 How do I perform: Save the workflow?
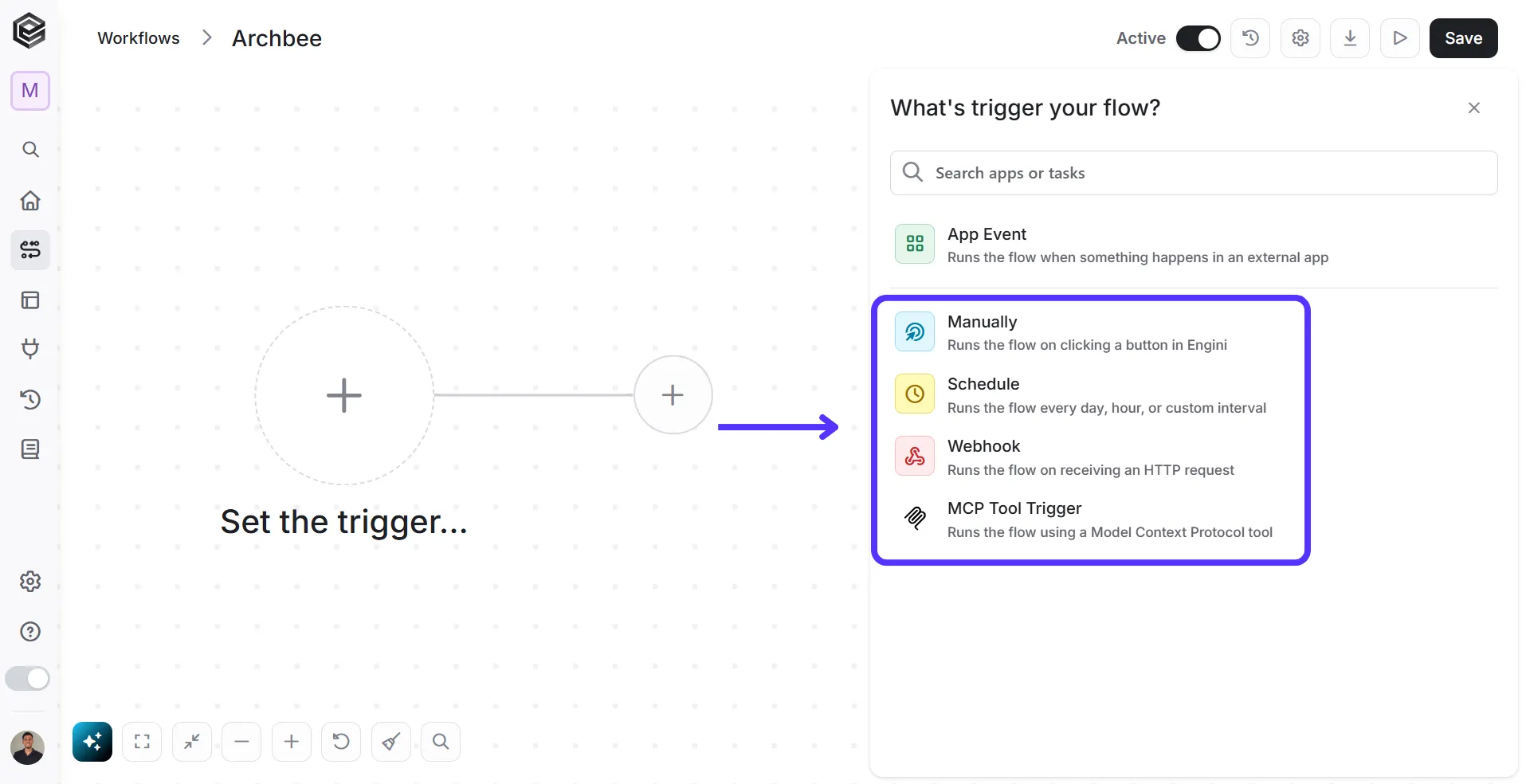[x=1464, y=38]
